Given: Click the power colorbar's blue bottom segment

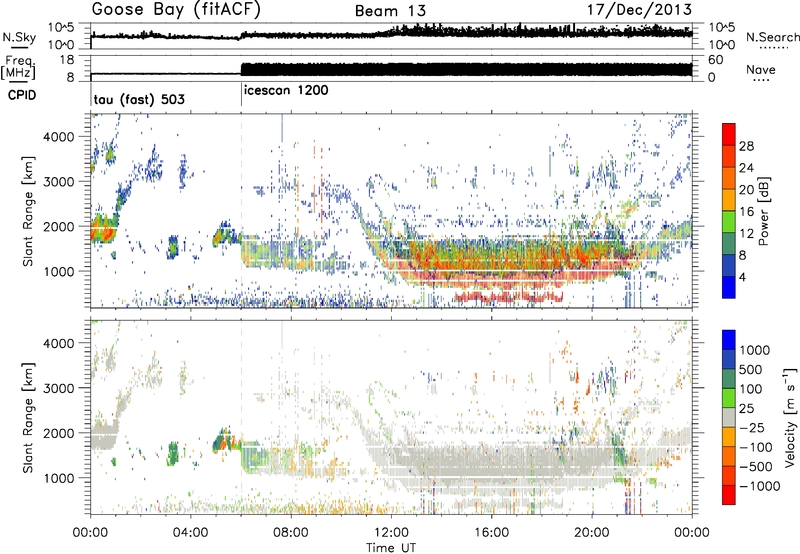Looking at the screenshot, I should click(x=729, y=288).
